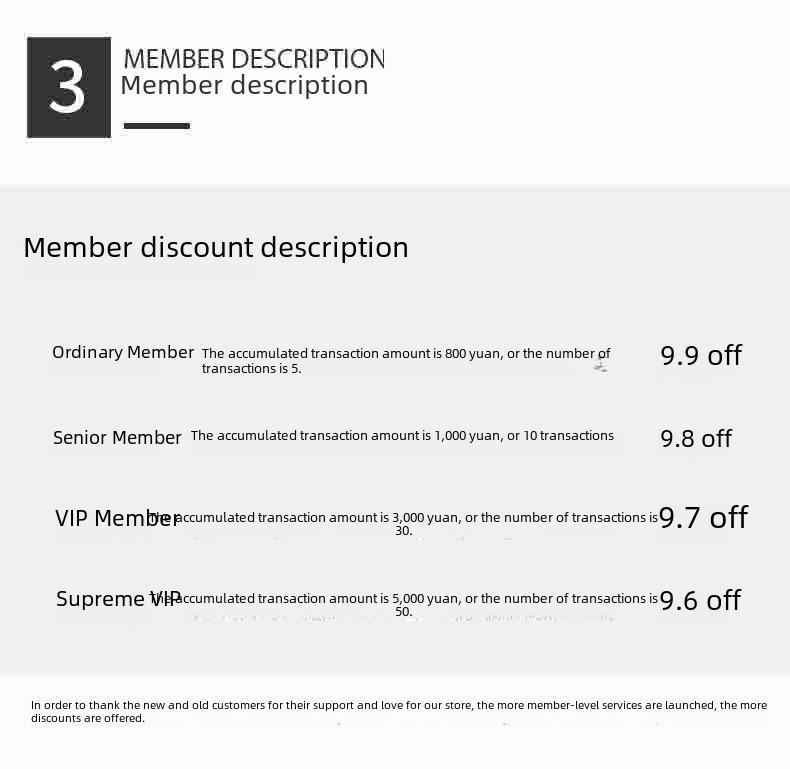Click the 9.9 off discount
790x769 pixels.
(701, 355)
